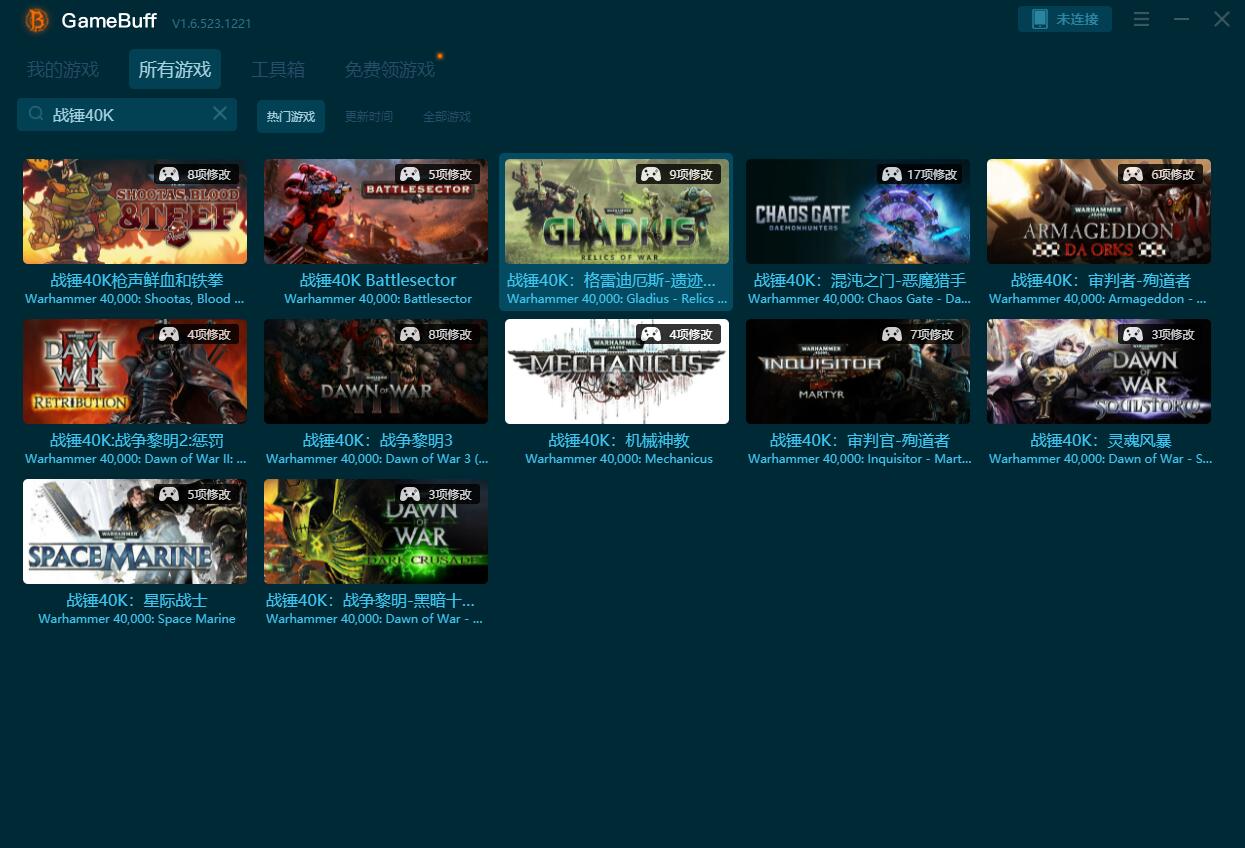
Task: Choose the Armageddon Da Orks cover image
Action: click(1099, 211)
